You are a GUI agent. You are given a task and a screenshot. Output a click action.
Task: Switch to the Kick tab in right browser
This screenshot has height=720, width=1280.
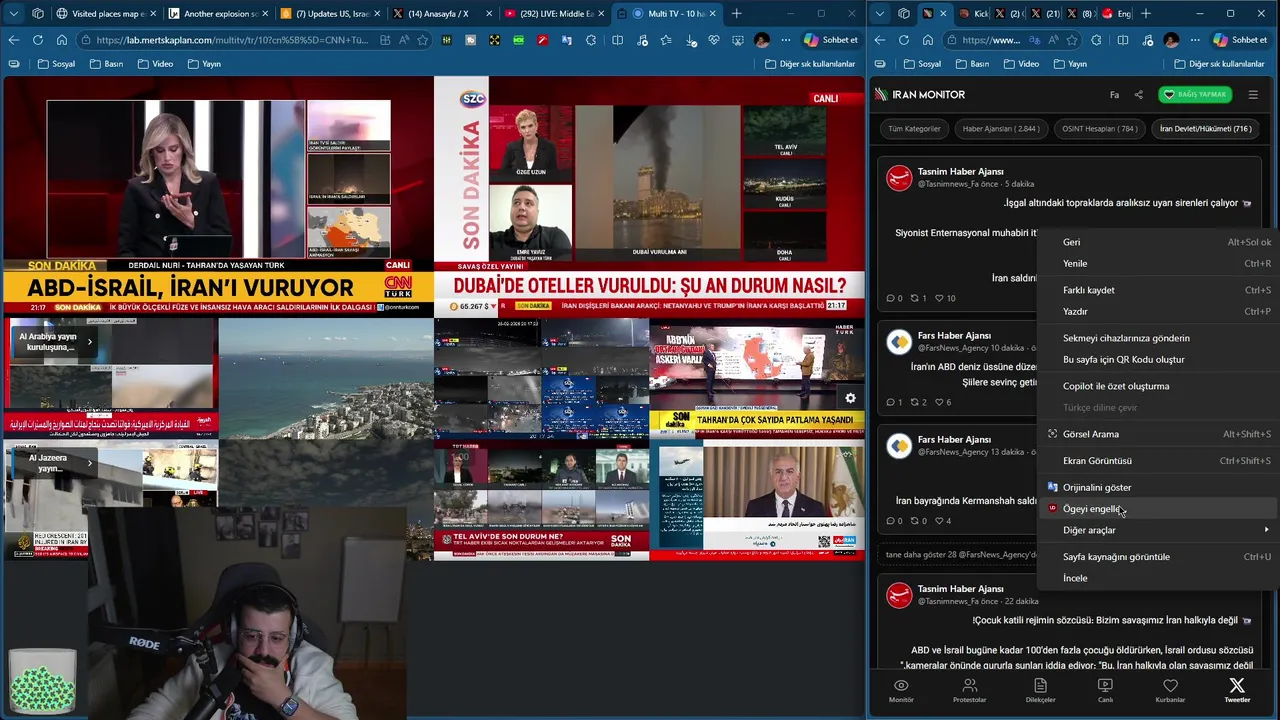972,14
